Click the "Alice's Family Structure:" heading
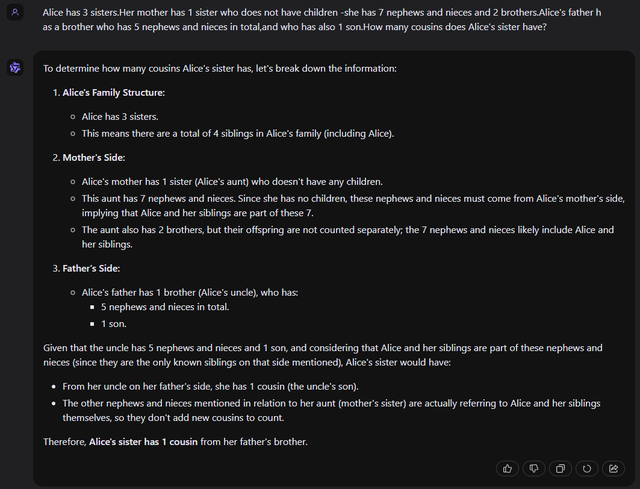 coord(114,93)
